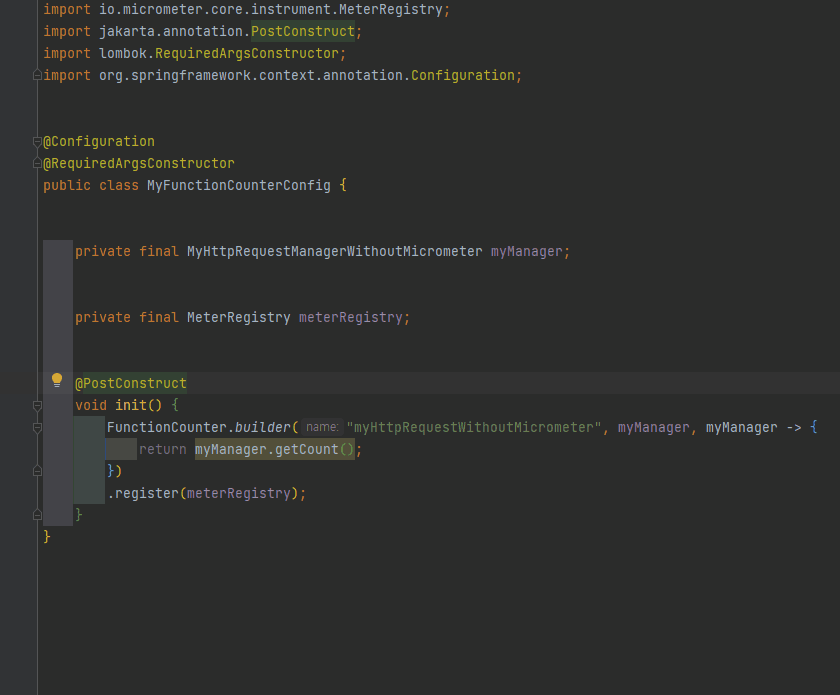
Task: Click the .register method call
Action: pos(143,493)
